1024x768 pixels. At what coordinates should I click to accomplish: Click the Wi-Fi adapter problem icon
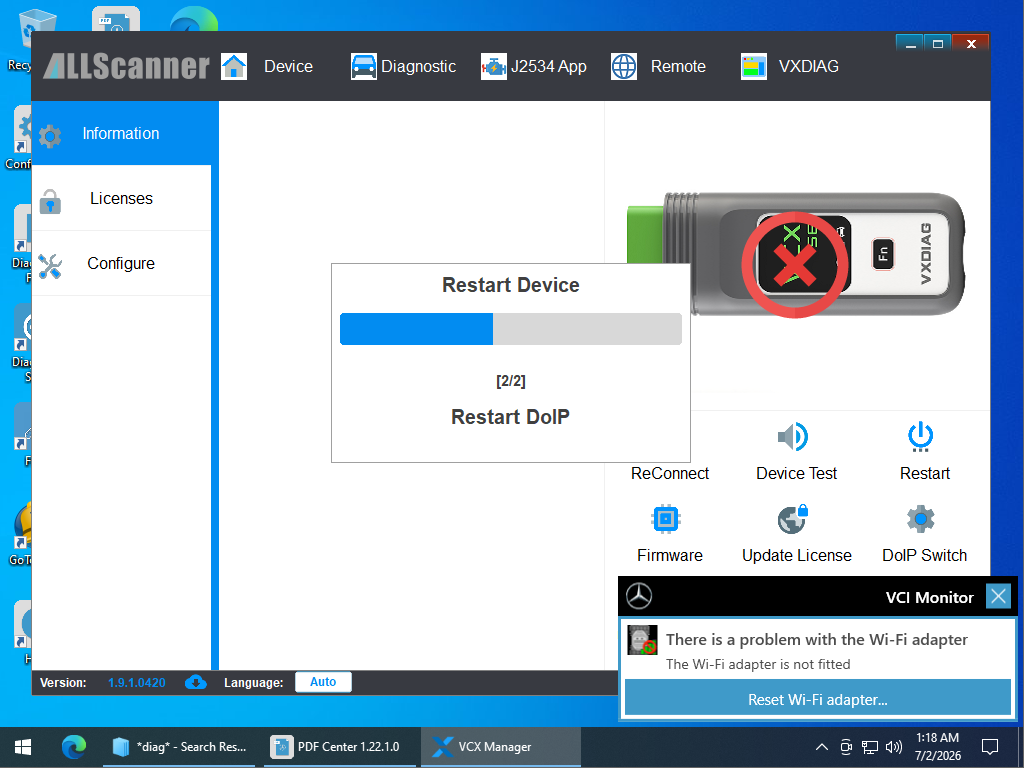(642, 640)
